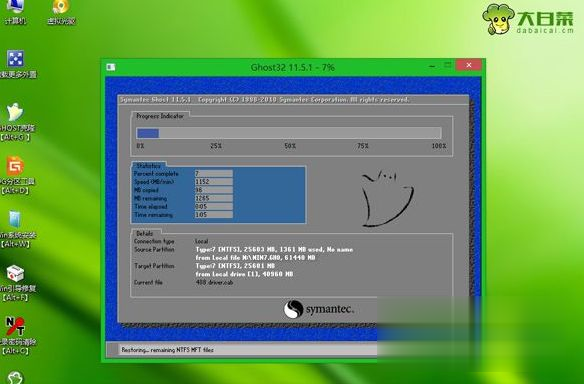Open the 虚拟光驱 desktop icon
This screenshot has width=584, height=384.
click(61, 11)
